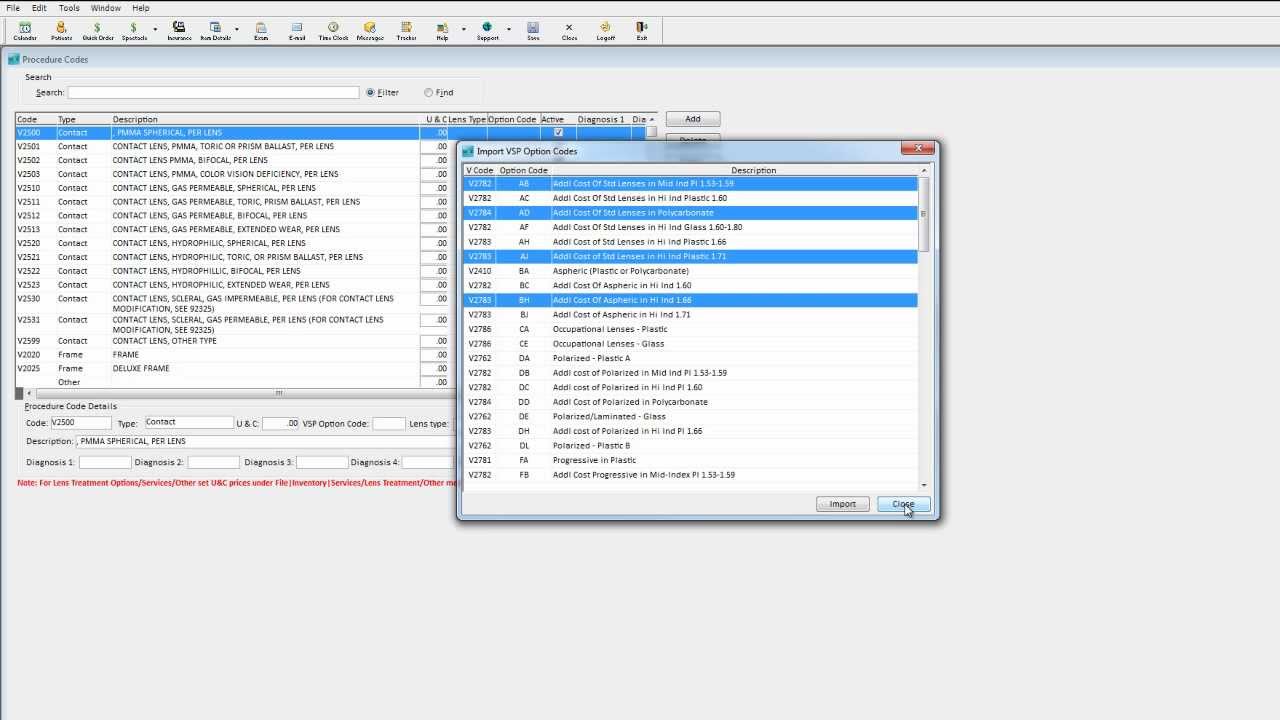
Task: Open the Edit menu
Action: tap(39, 8)
